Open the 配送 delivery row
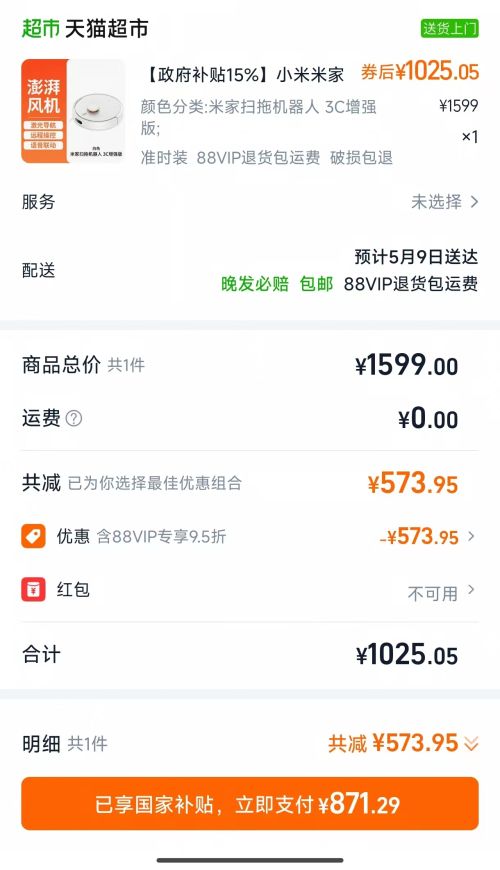500x870 pixels. 250,270
